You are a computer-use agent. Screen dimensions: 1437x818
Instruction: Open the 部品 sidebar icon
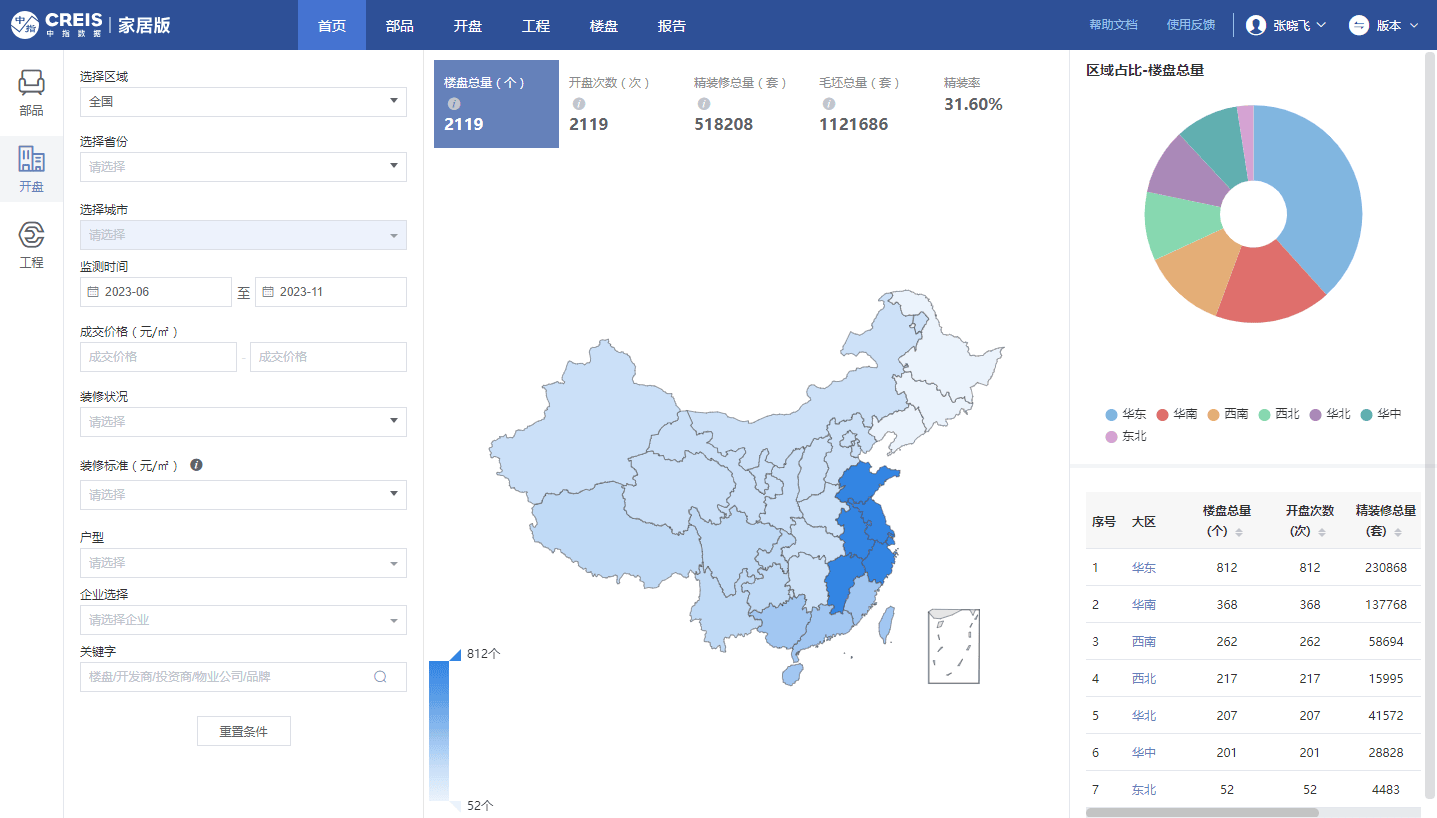click(x=31, y=93)
